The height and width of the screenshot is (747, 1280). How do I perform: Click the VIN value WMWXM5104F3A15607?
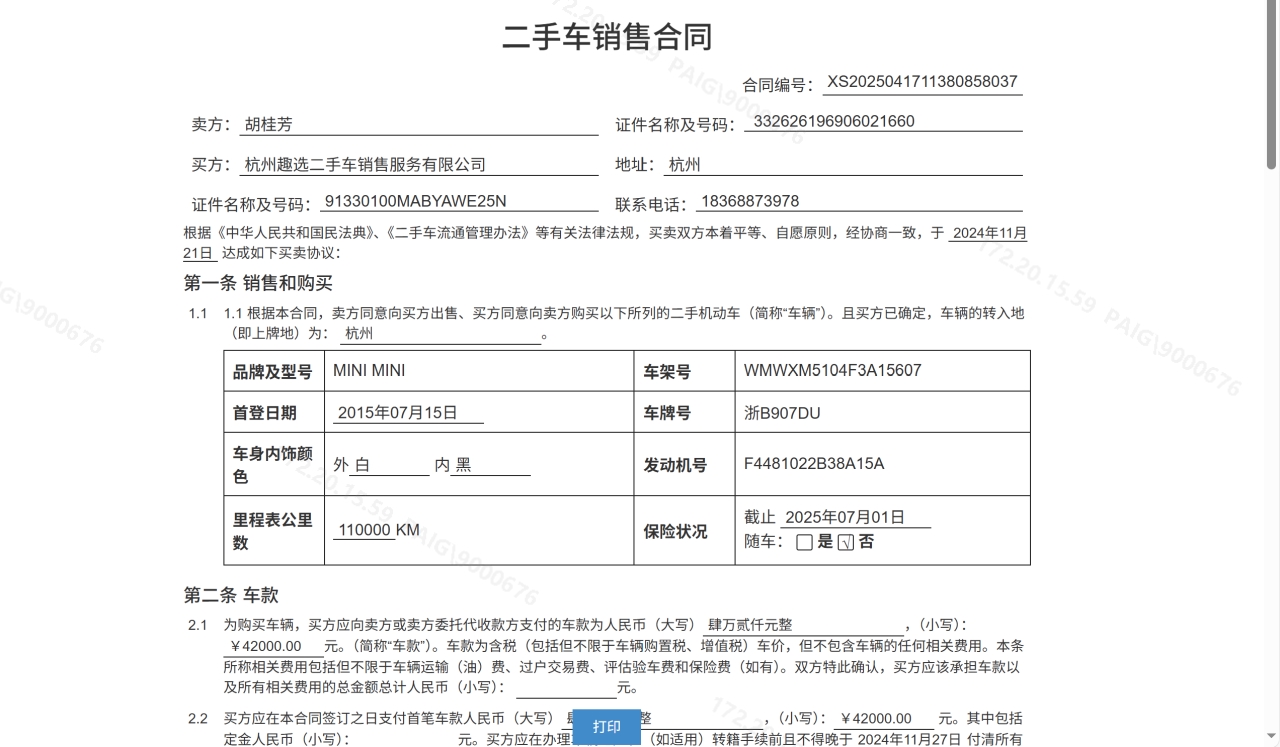point(832,371)
